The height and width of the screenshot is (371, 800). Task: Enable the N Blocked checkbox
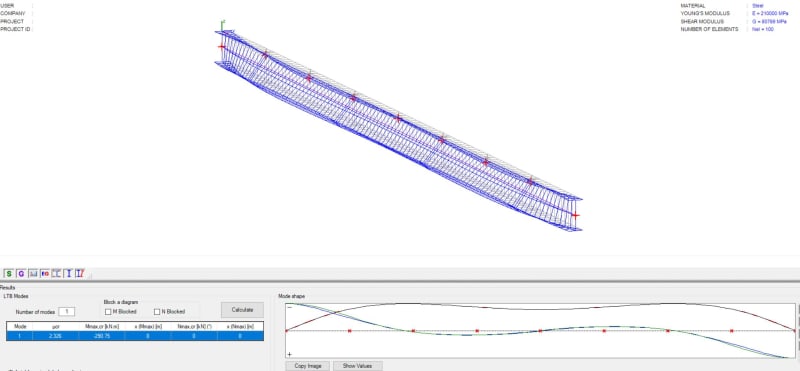coord(157,311)
